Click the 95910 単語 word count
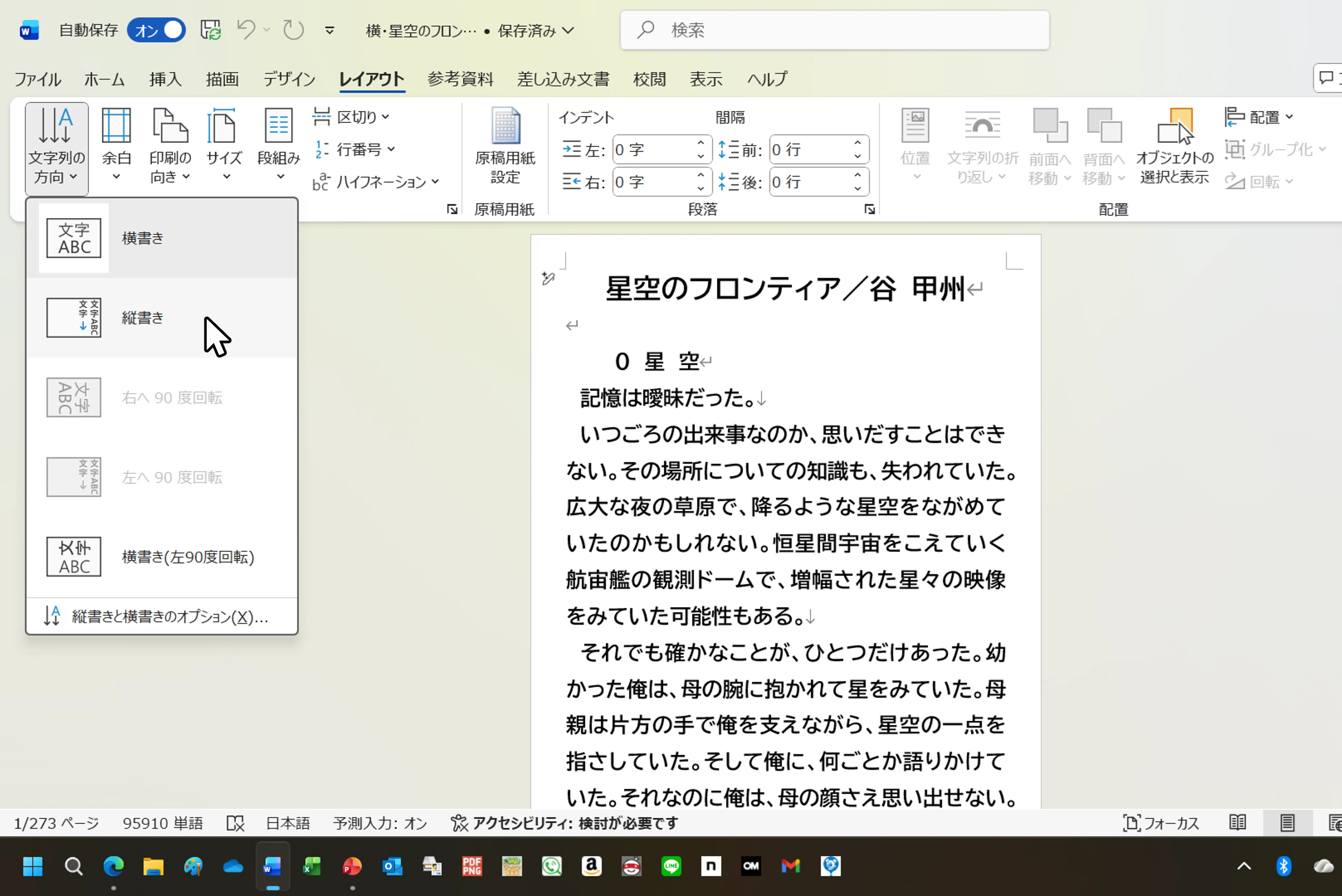The image size is (1342, 896). [x=162, y=823]
